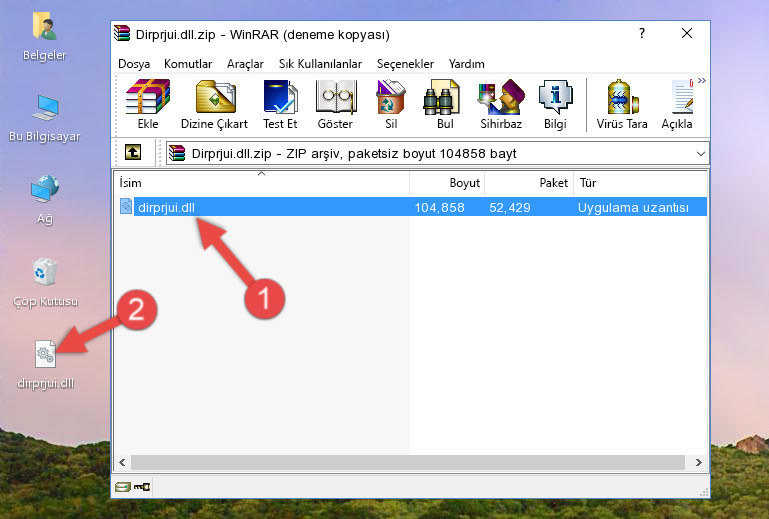Launch the Sihirbaz wizard

[x=501, y=104]
